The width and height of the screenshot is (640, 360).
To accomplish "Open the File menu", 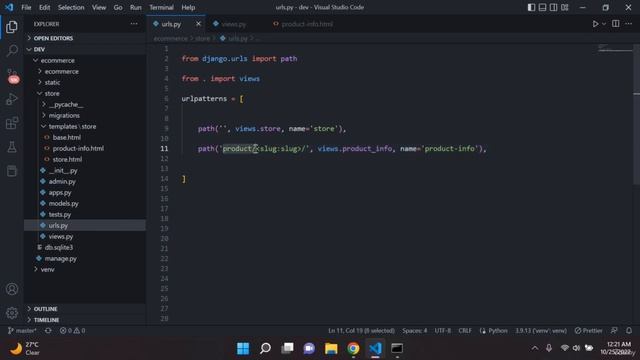I will pos(26,7).
